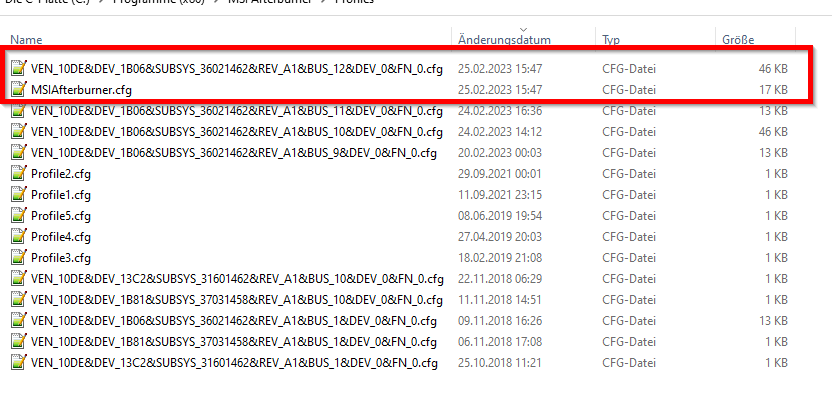The image size is (832, 397).
Task: Click the file icon of MSIAfterburner.cfg
Action: [x=19, y=89]
